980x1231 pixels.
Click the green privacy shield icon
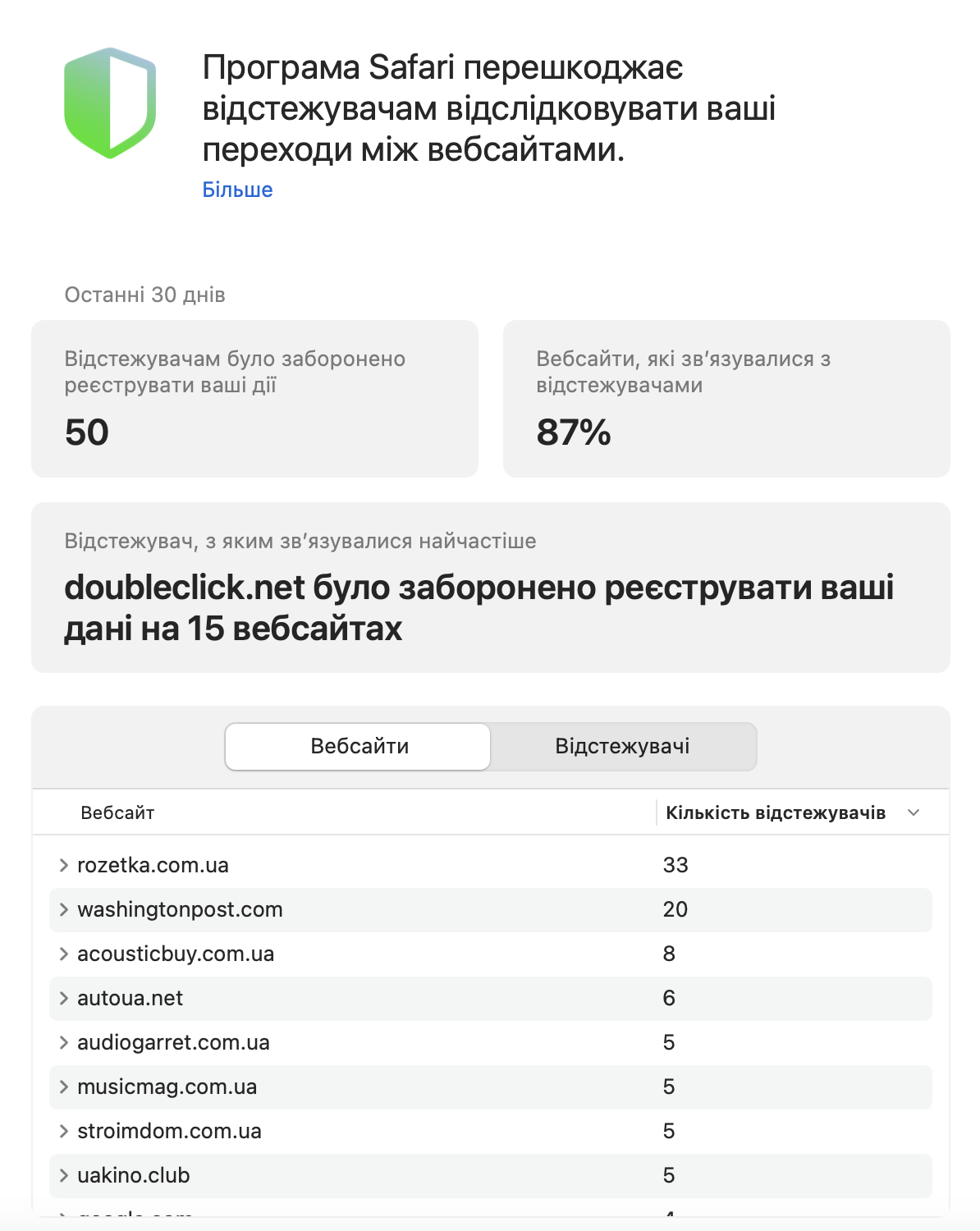point(110,103)
